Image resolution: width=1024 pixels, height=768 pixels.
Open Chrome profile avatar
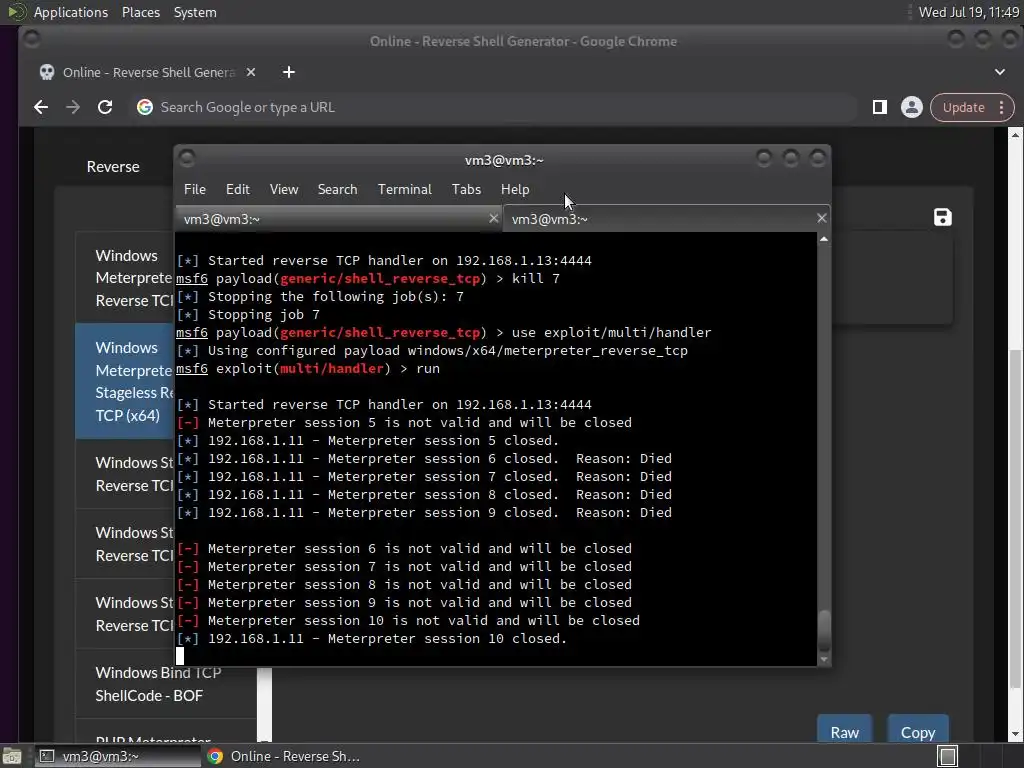(912, 107)
